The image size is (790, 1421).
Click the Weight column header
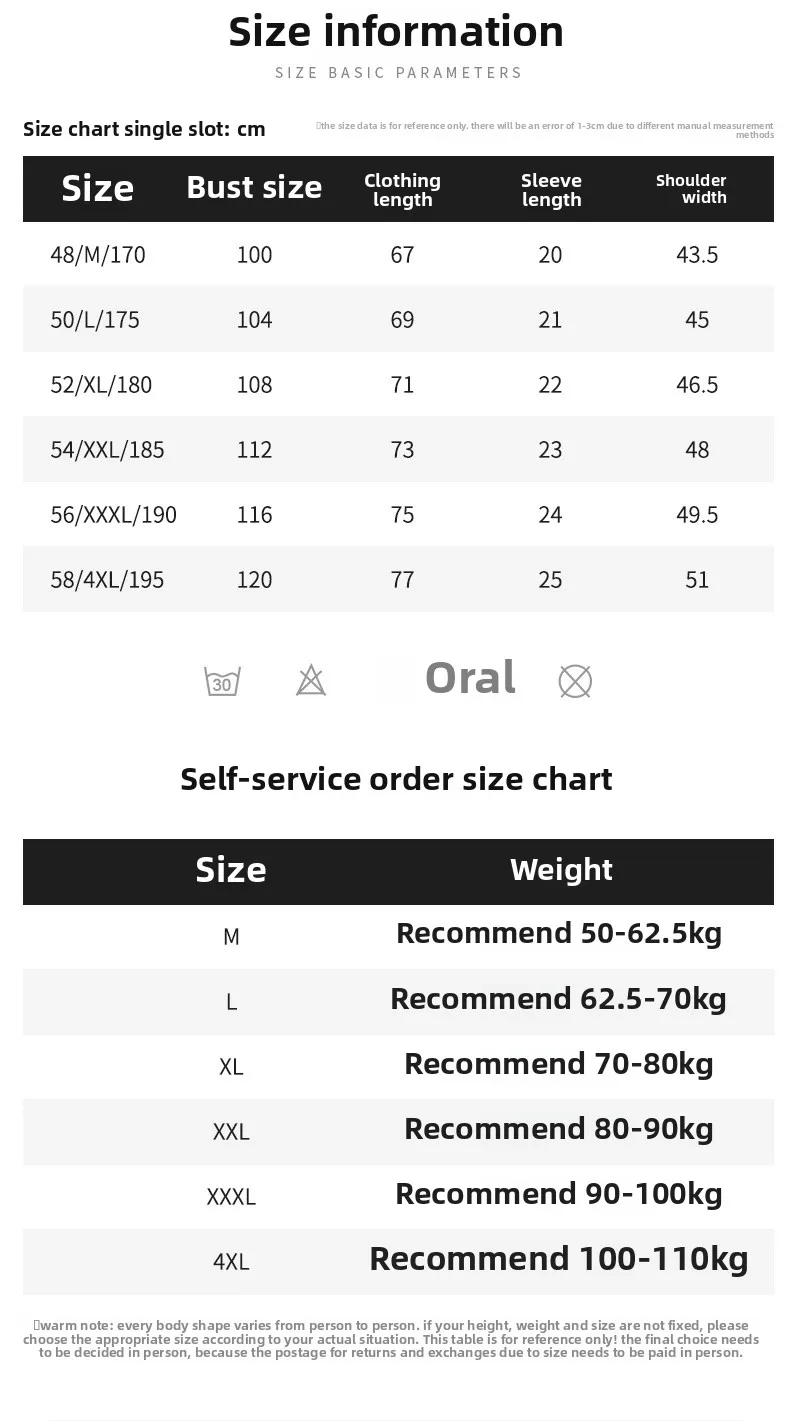(561, 870)
